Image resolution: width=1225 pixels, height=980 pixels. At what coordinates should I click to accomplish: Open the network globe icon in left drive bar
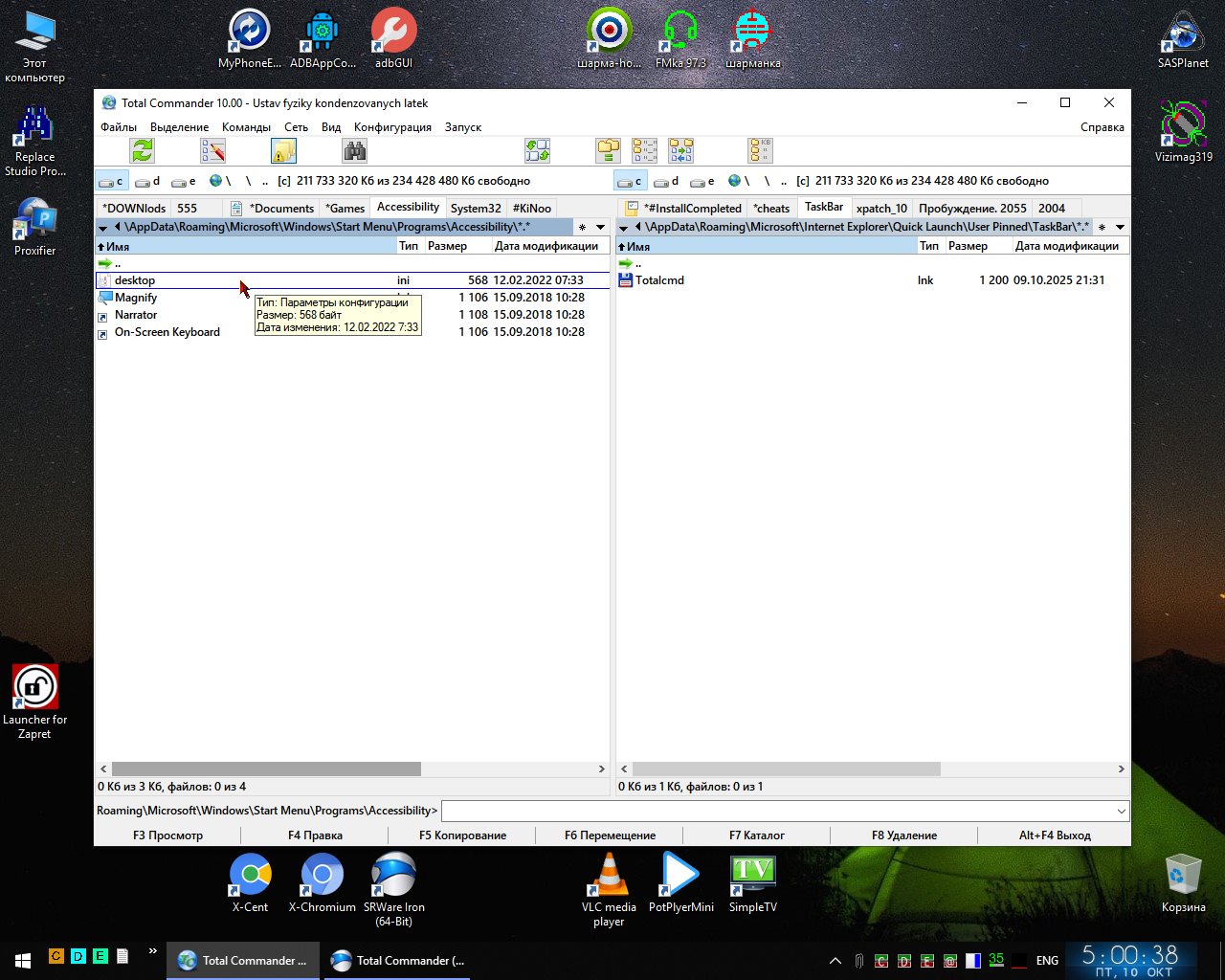215,181
